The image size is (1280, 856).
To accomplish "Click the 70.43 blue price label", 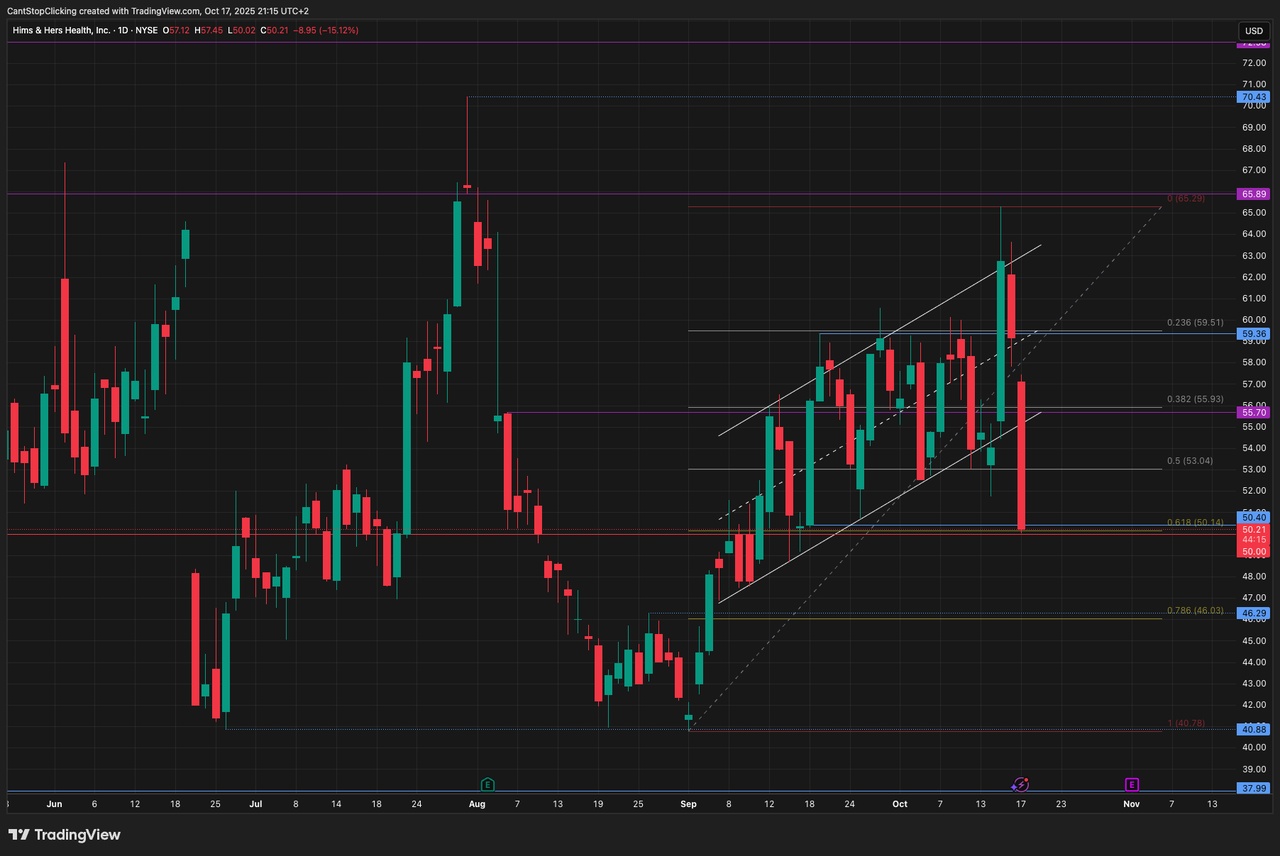I will coord(1254,97).
